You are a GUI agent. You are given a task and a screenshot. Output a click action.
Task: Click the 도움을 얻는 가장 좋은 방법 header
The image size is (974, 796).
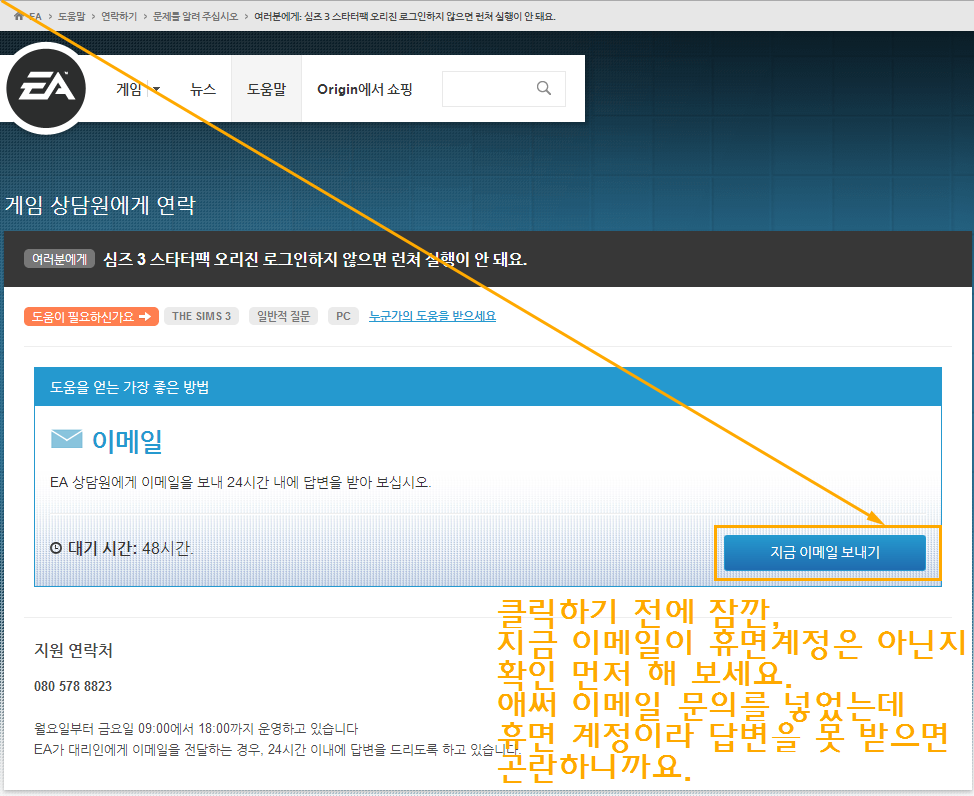click(x=129, y=387)
